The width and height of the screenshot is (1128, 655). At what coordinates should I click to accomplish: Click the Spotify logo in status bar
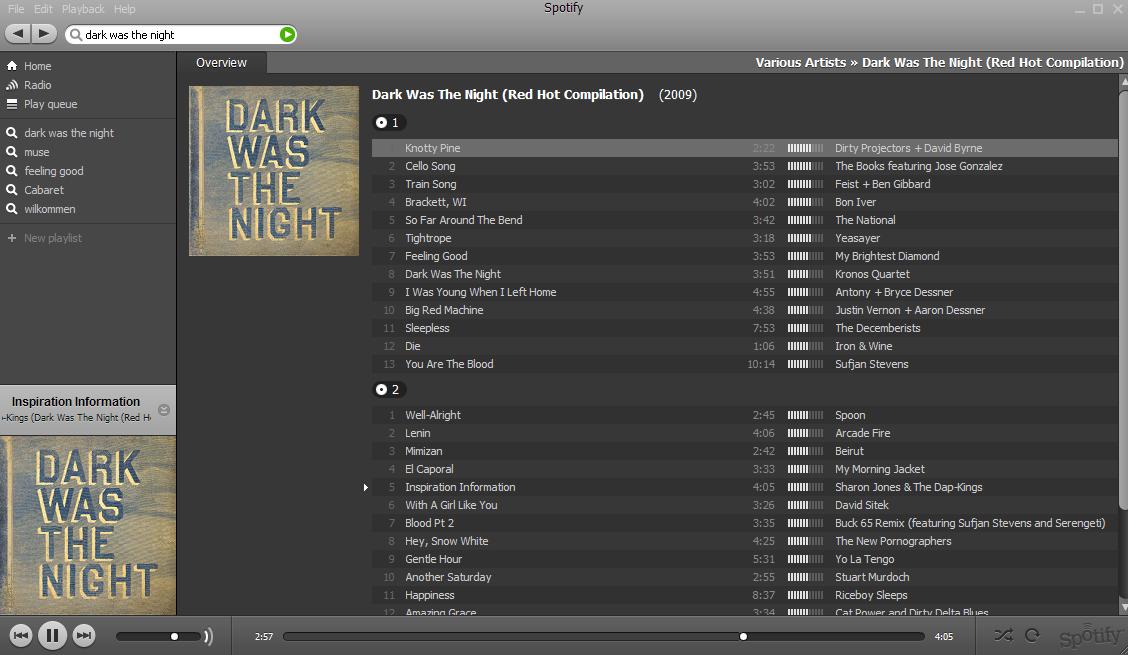[1090, 635]
